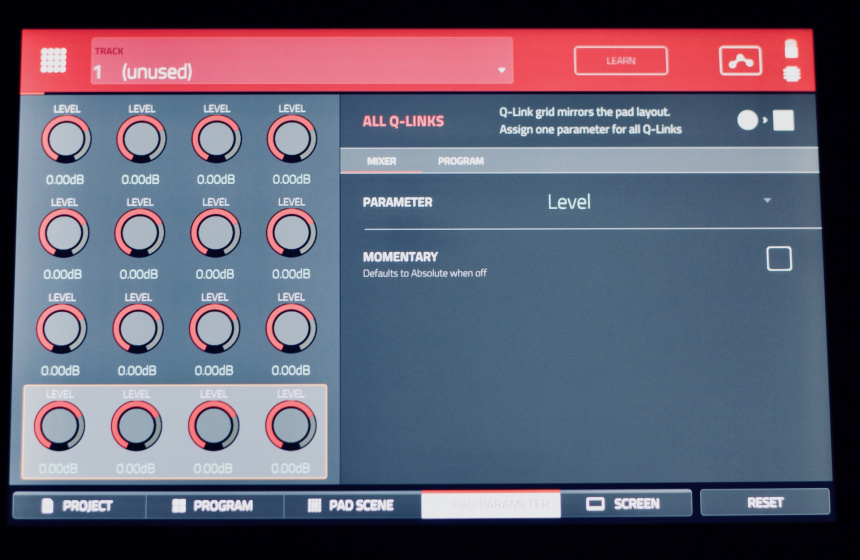Select third row second Level knob
The width and height of the screenshot is (860, 560).
click(138, 329)
